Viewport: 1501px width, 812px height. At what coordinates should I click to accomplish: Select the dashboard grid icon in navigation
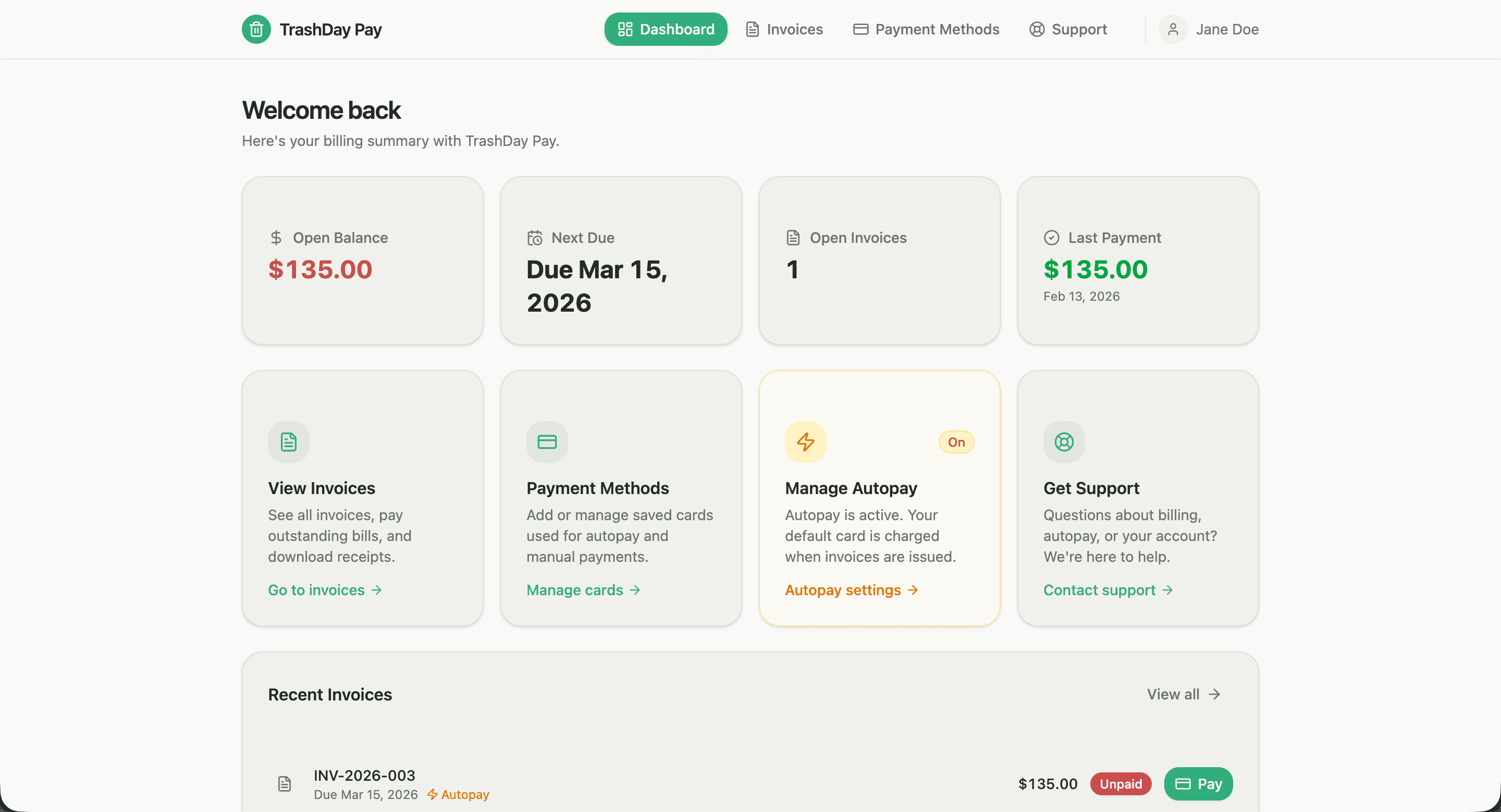pos(625,29)
